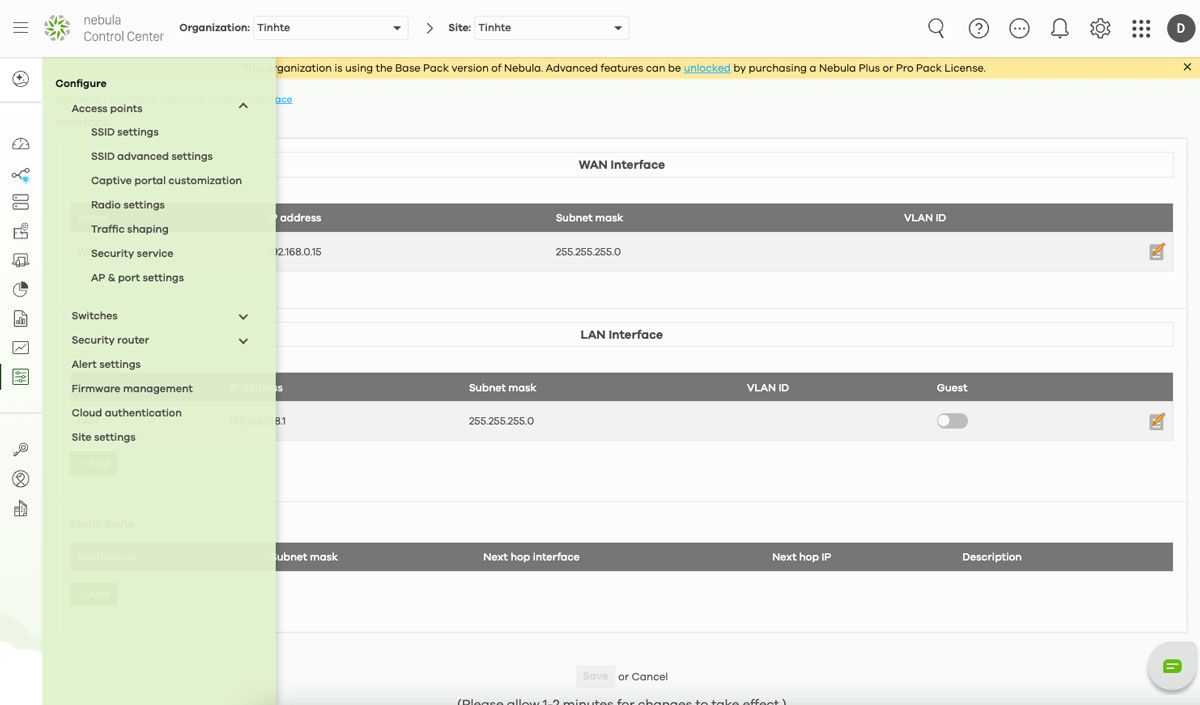Screen dimensions: 1200x705
Task: Open Cloud authentication
Action: (x=127, y=413)
